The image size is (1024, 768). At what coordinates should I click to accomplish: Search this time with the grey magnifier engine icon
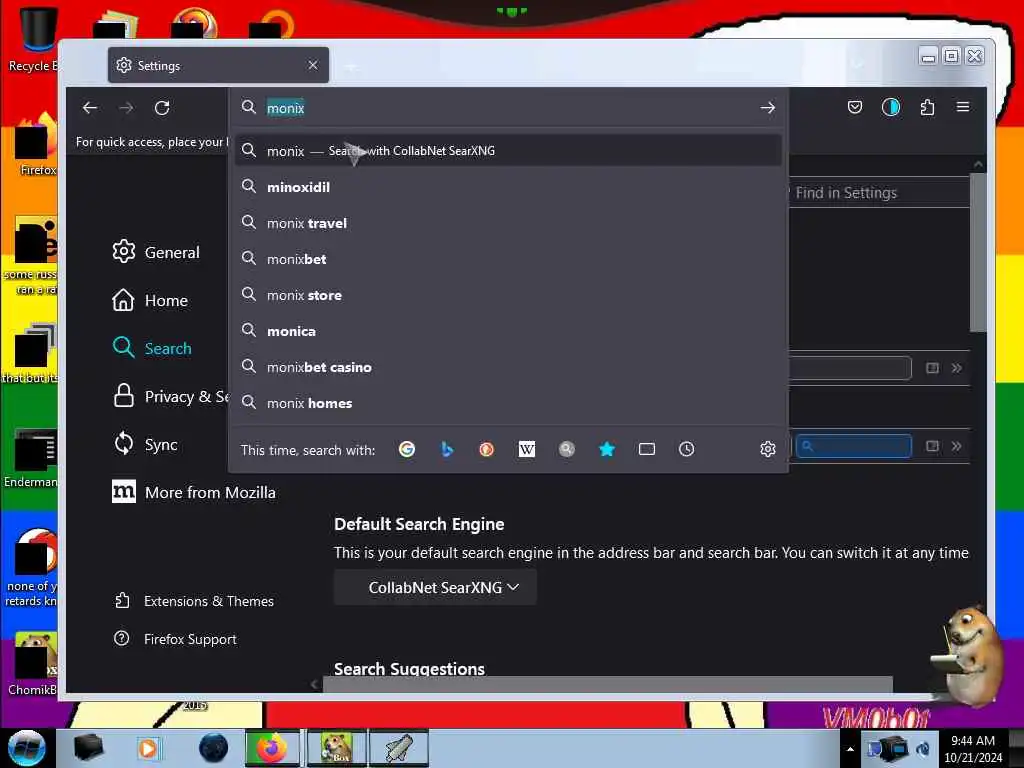567,449
